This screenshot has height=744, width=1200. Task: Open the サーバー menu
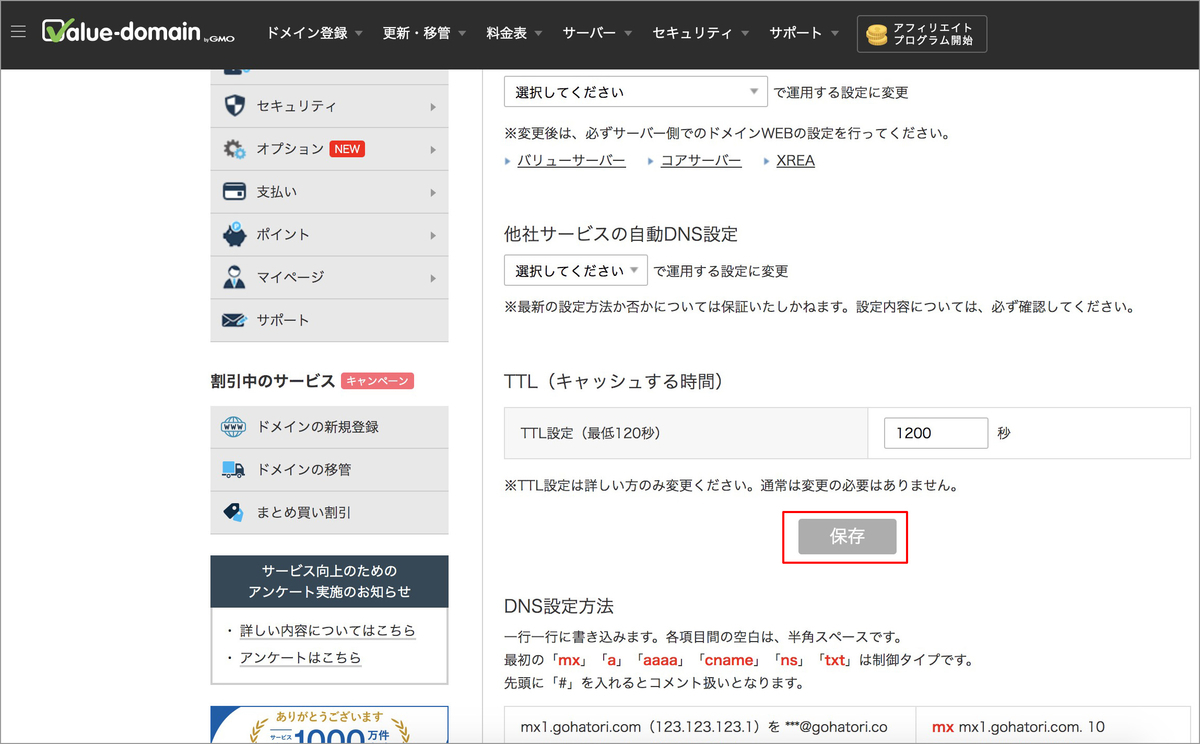click(597, 33)
